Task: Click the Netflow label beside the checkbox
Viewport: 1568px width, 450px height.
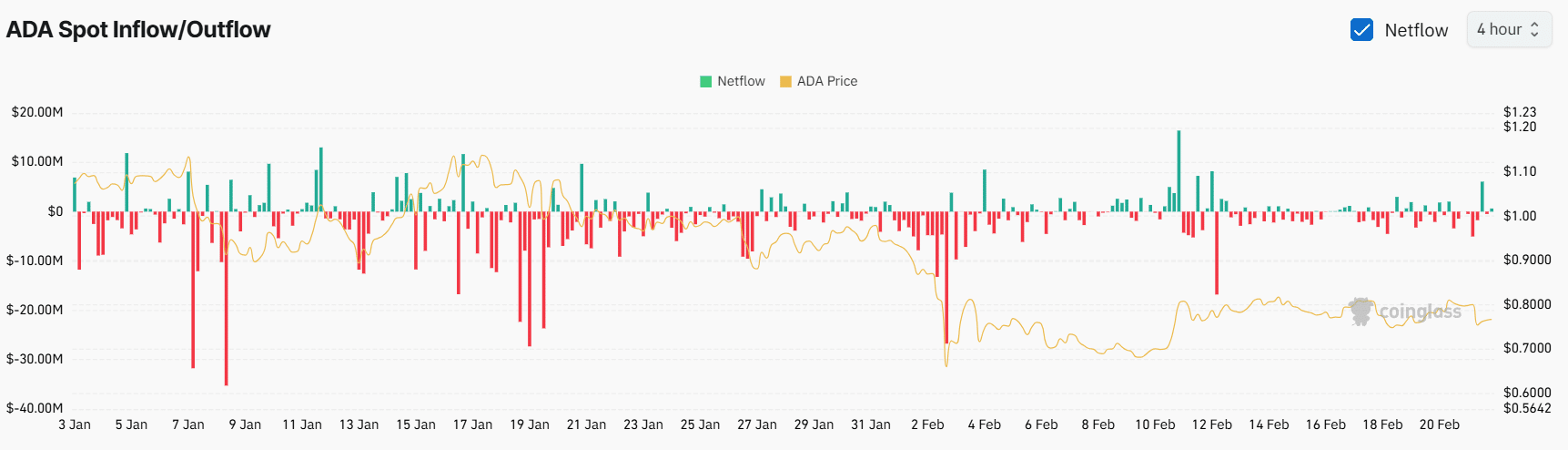Action: [1416, 30]
